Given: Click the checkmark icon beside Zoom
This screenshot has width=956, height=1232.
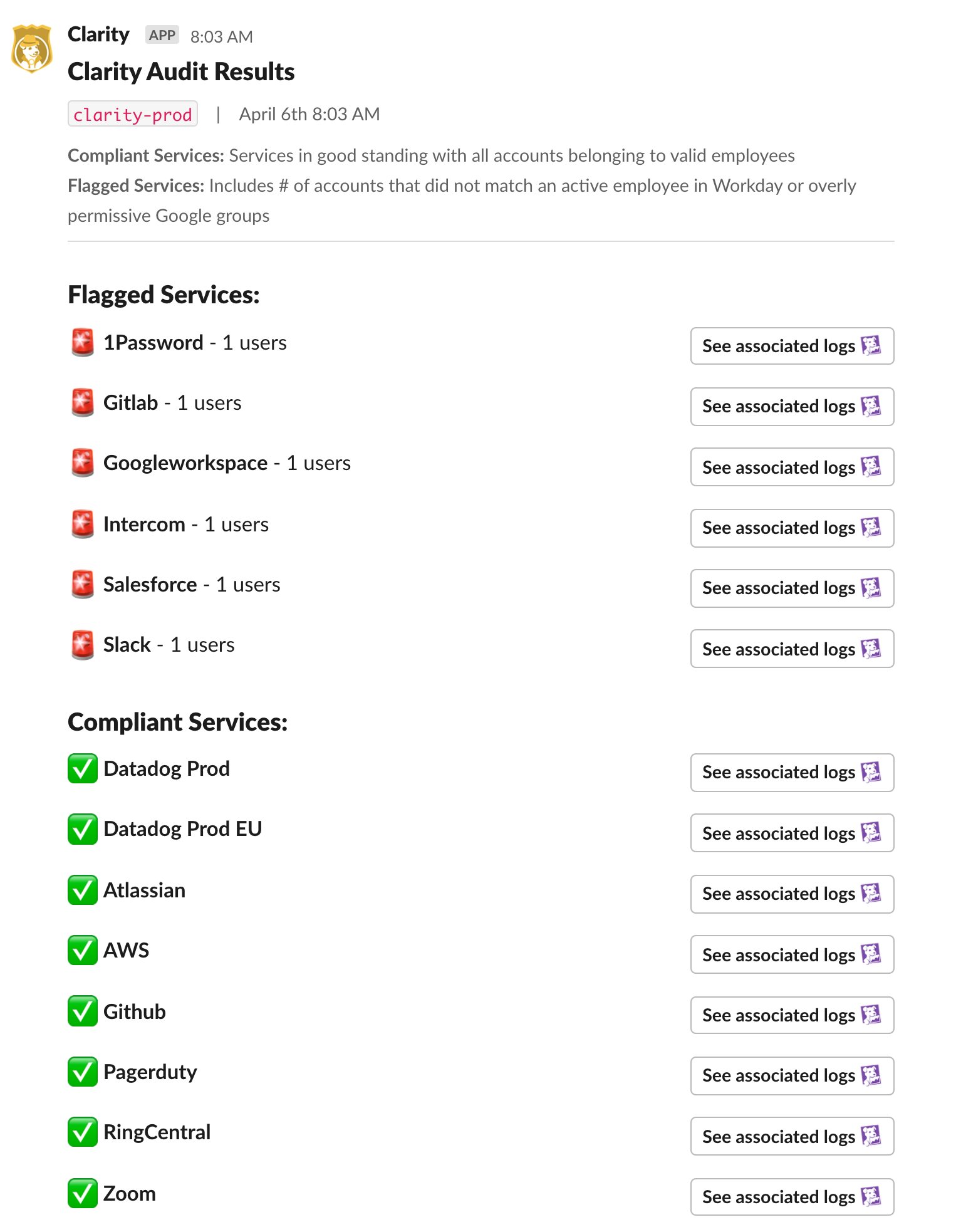Looking at the screenshot, I should click(82, 1194).
